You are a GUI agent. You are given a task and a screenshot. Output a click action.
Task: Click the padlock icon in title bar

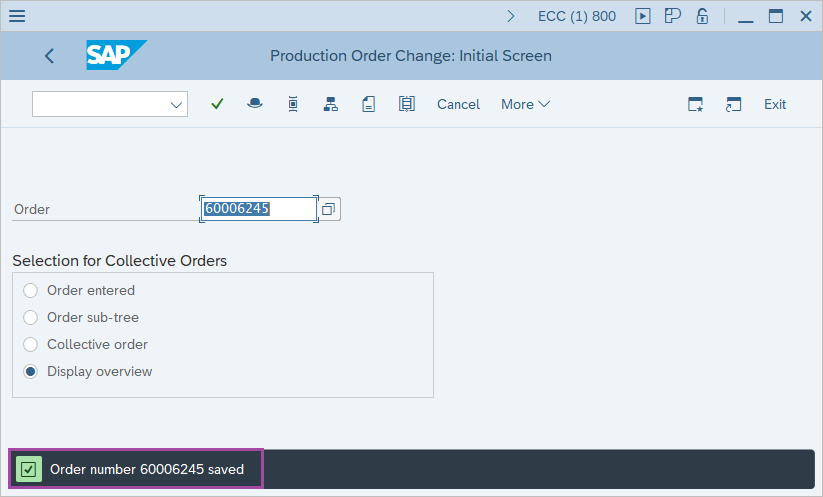tap(702, 16)
